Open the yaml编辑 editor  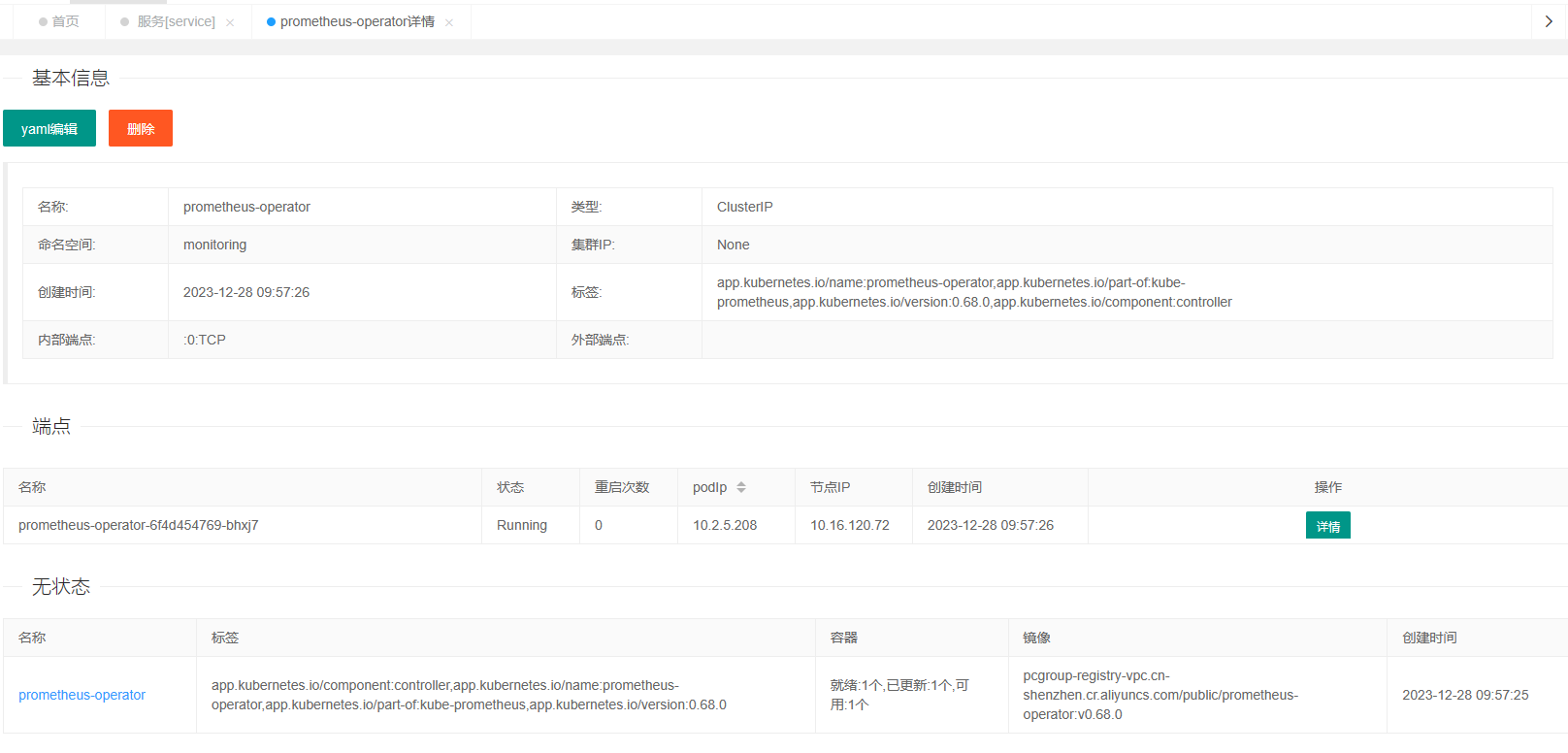(x=49, y=128)
